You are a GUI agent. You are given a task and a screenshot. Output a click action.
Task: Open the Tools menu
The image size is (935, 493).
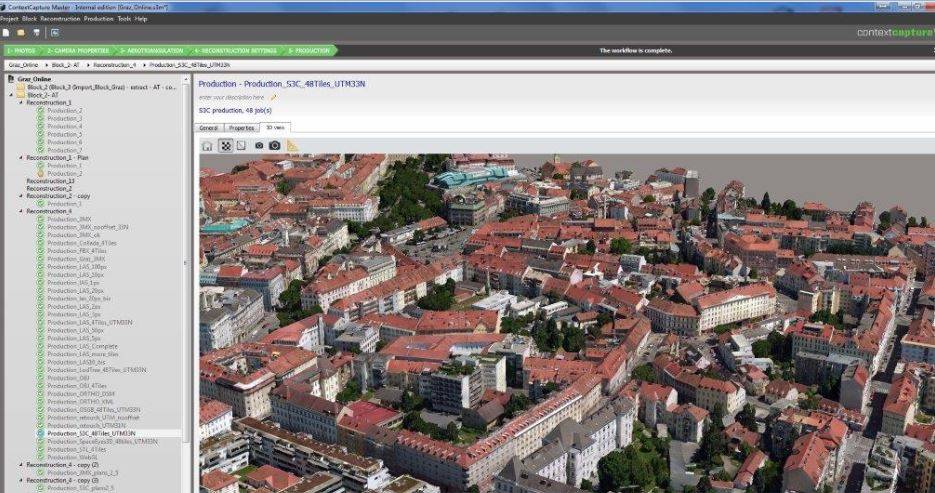[124, 19]
